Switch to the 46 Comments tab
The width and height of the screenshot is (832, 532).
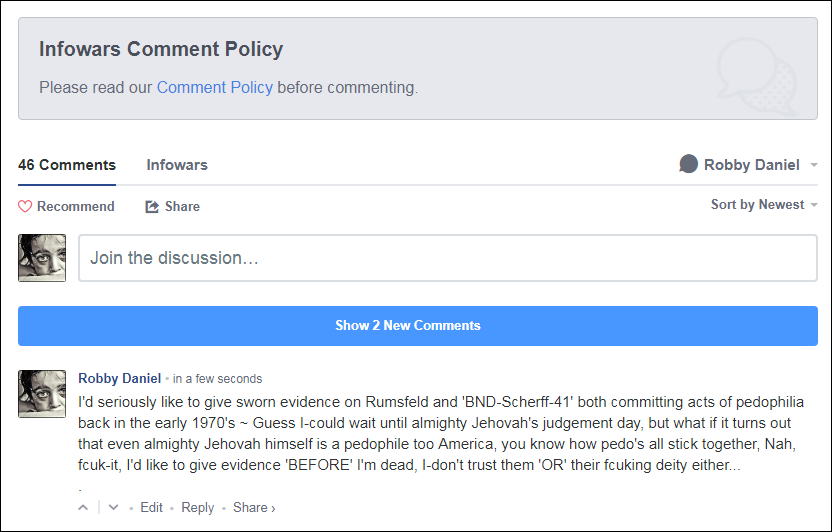click(67, 165)
